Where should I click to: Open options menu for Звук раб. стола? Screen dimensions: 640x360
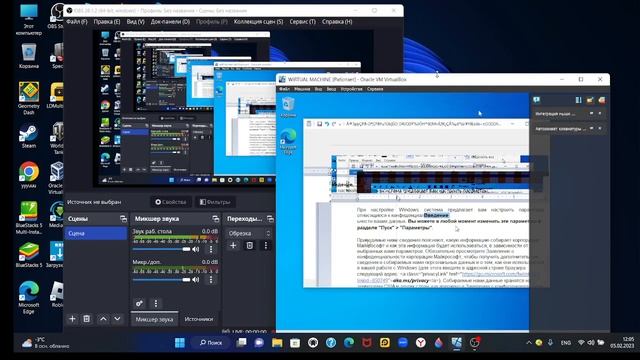(x=211, y=249)
